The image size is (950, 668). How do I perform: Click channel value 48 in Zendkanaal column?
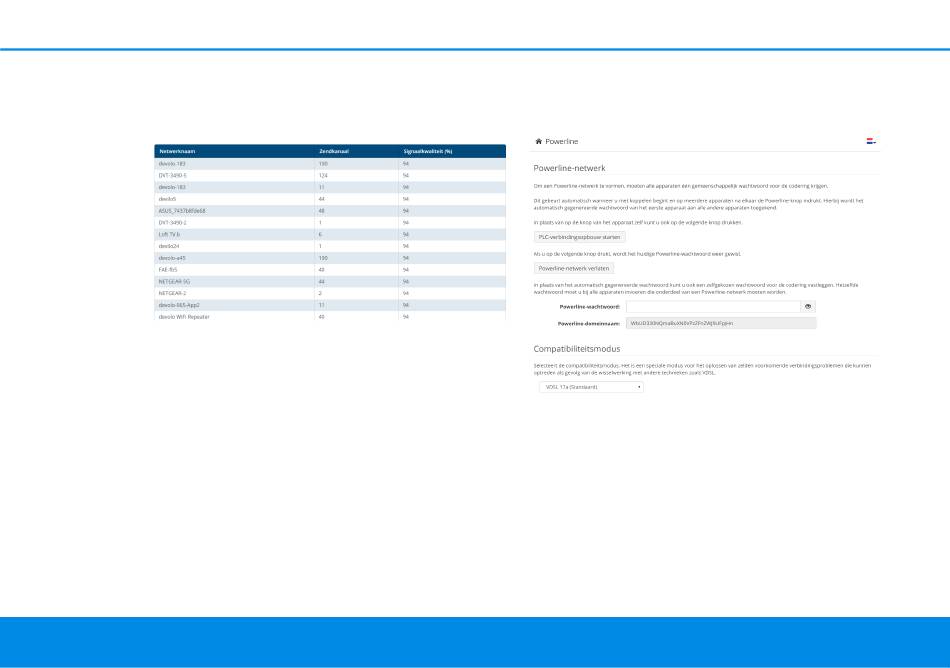322,211
